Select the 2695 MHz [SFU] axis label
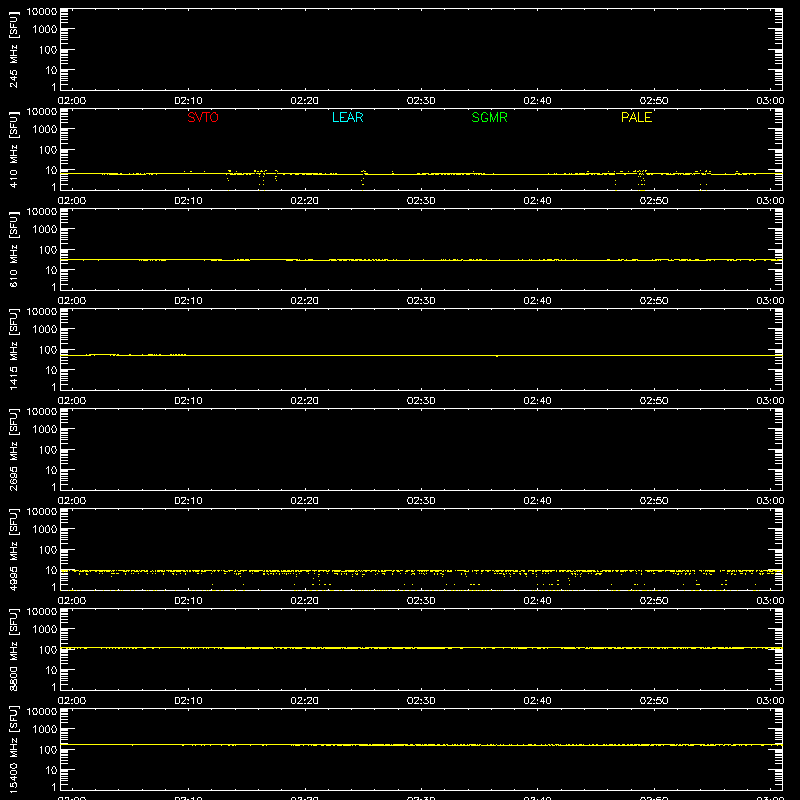 [x=13, y=449]
